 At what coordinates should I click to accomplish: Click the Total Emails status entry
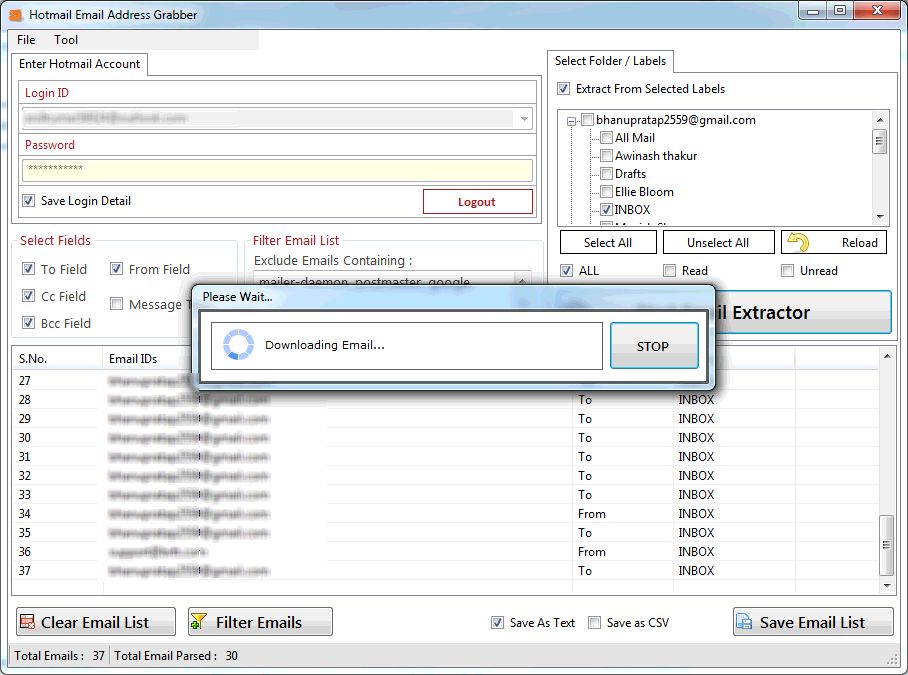(x=60, y=656)
